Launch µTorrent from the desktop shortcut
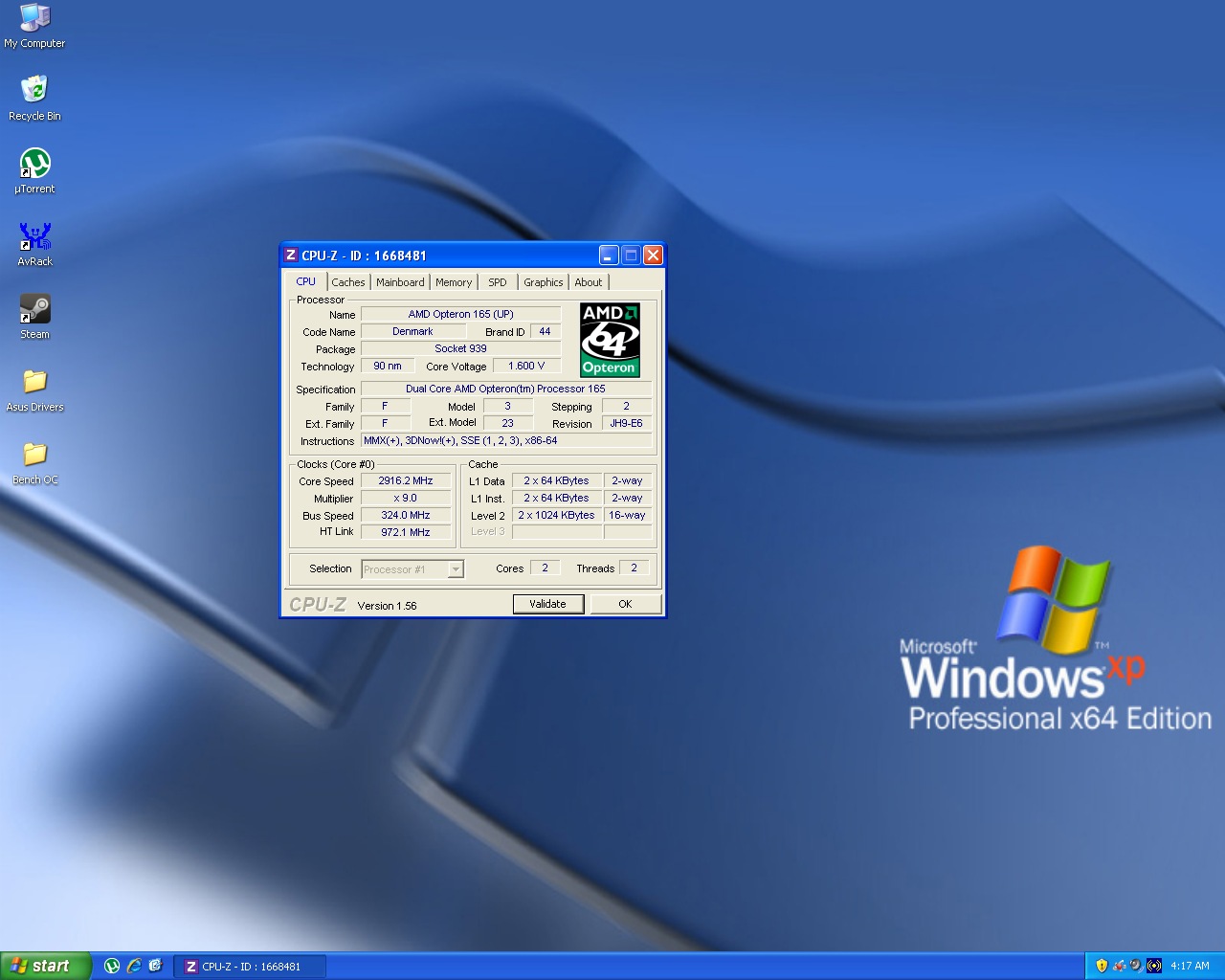 34,170
